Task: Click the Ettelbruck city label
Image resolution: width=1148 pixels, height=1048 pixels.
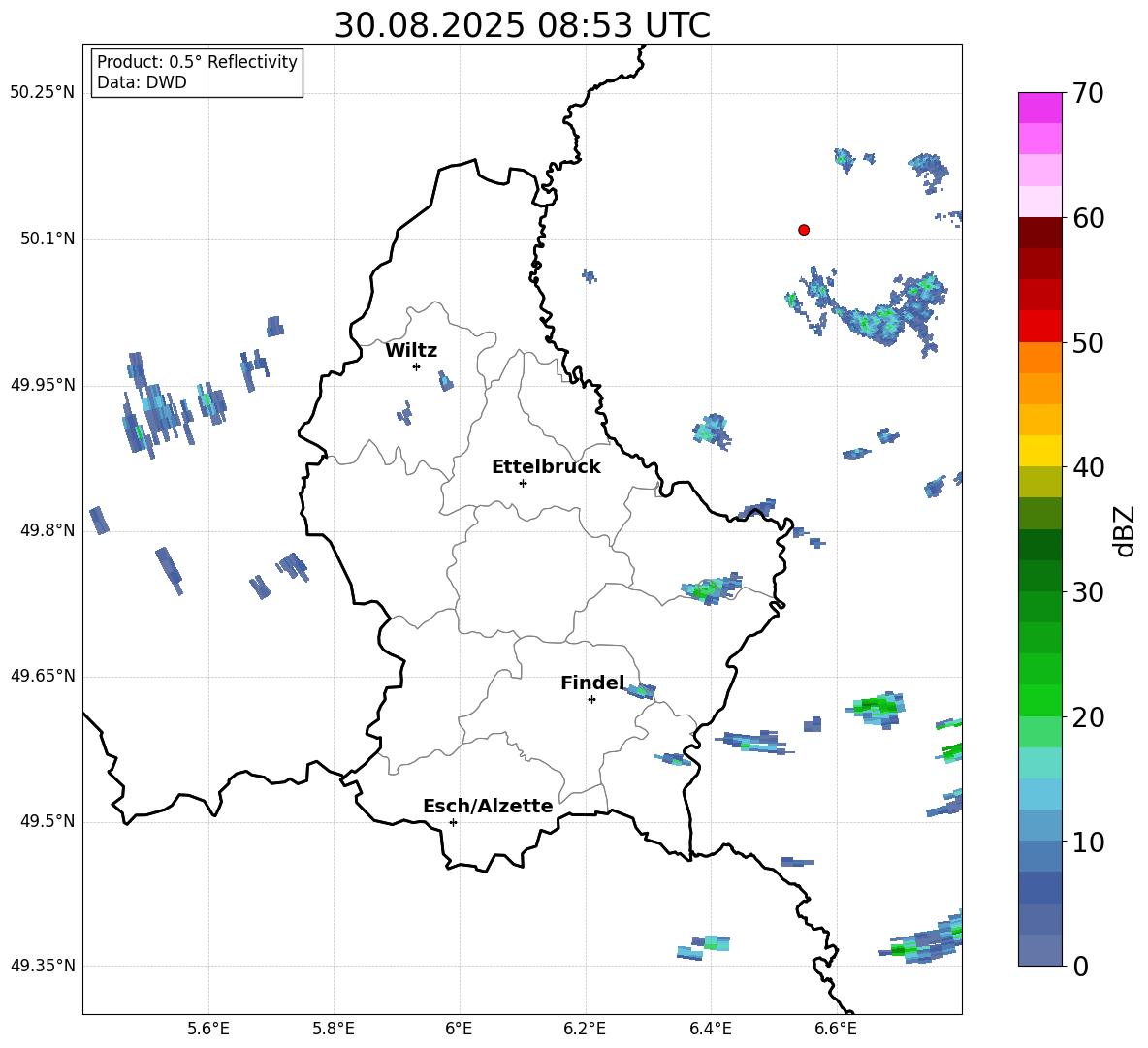Action: tap(546, 467)
